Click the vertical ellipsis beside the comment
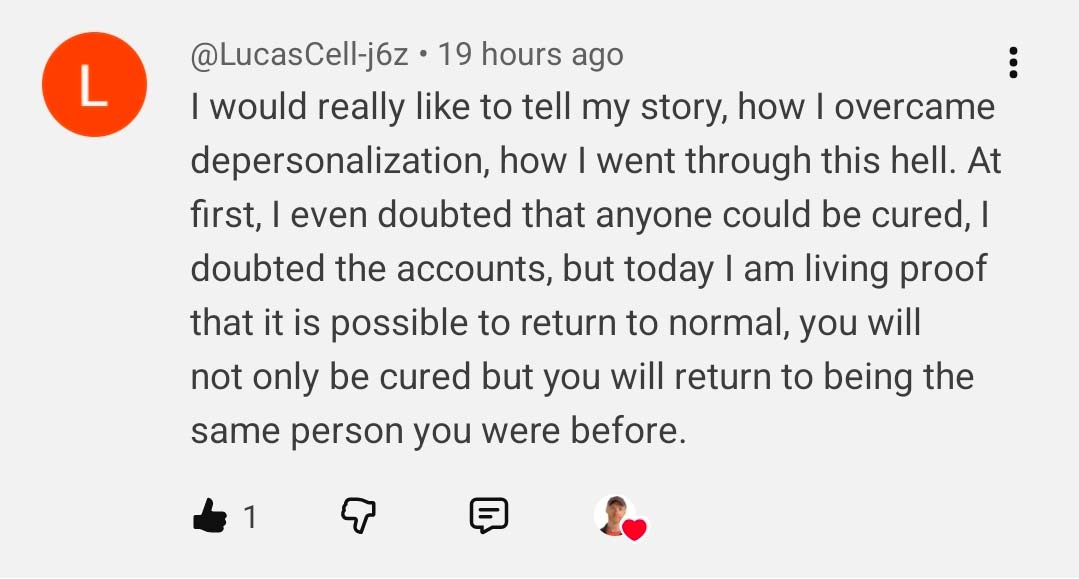Viewport: 1079px width, 579px height. tap(1014, 64)
